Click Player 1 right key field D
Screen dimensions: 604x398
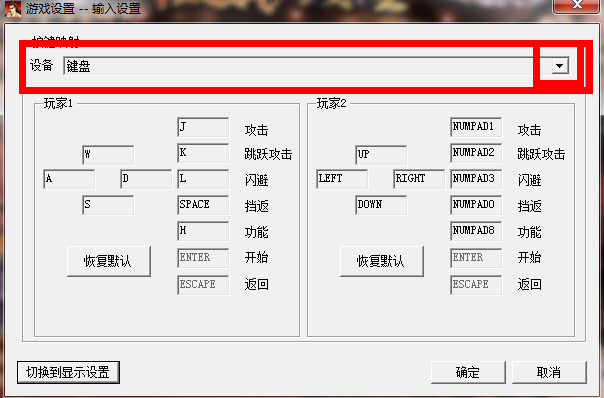[x=146, y=179]
